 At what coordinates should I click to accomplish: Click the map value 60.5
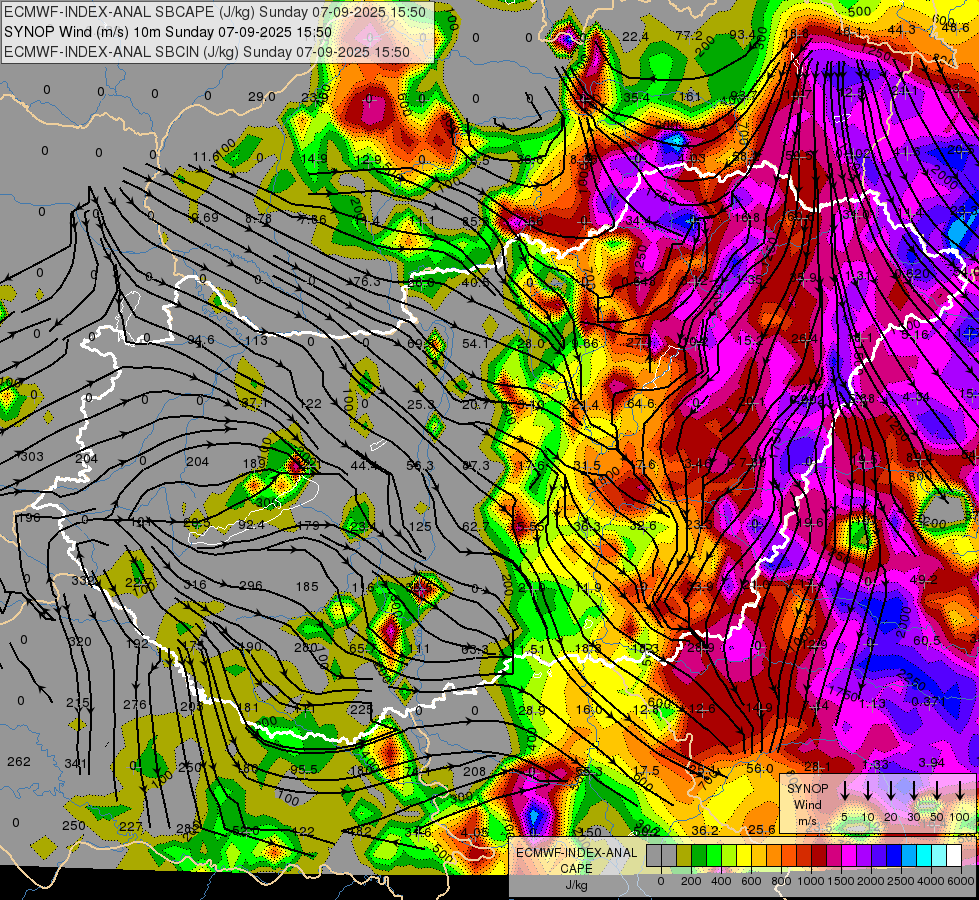[x=927, y=641]
